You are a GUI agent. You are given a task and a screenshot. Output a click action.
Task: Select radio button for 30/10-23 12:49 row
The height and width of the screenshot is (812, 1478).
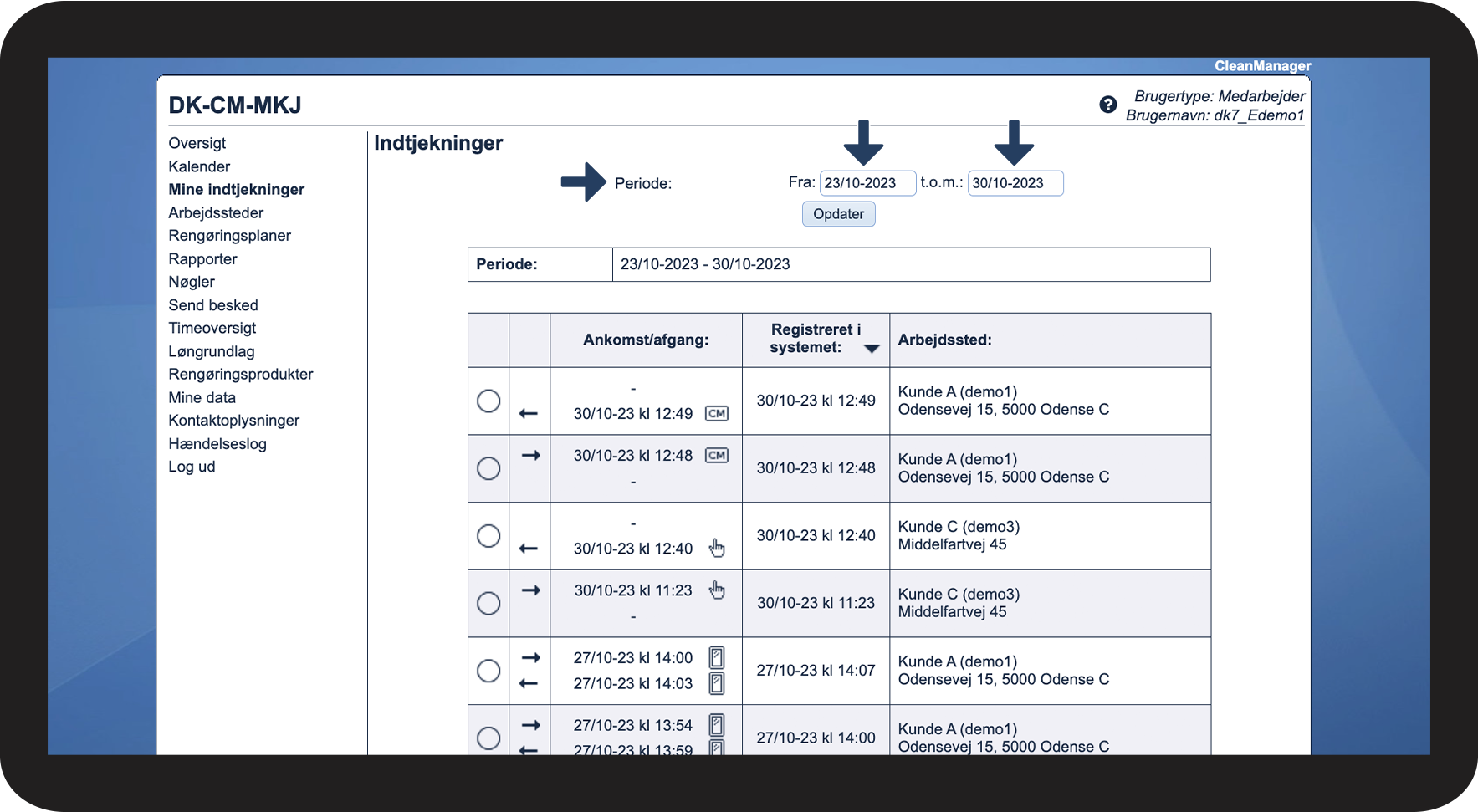coord(488,401)
